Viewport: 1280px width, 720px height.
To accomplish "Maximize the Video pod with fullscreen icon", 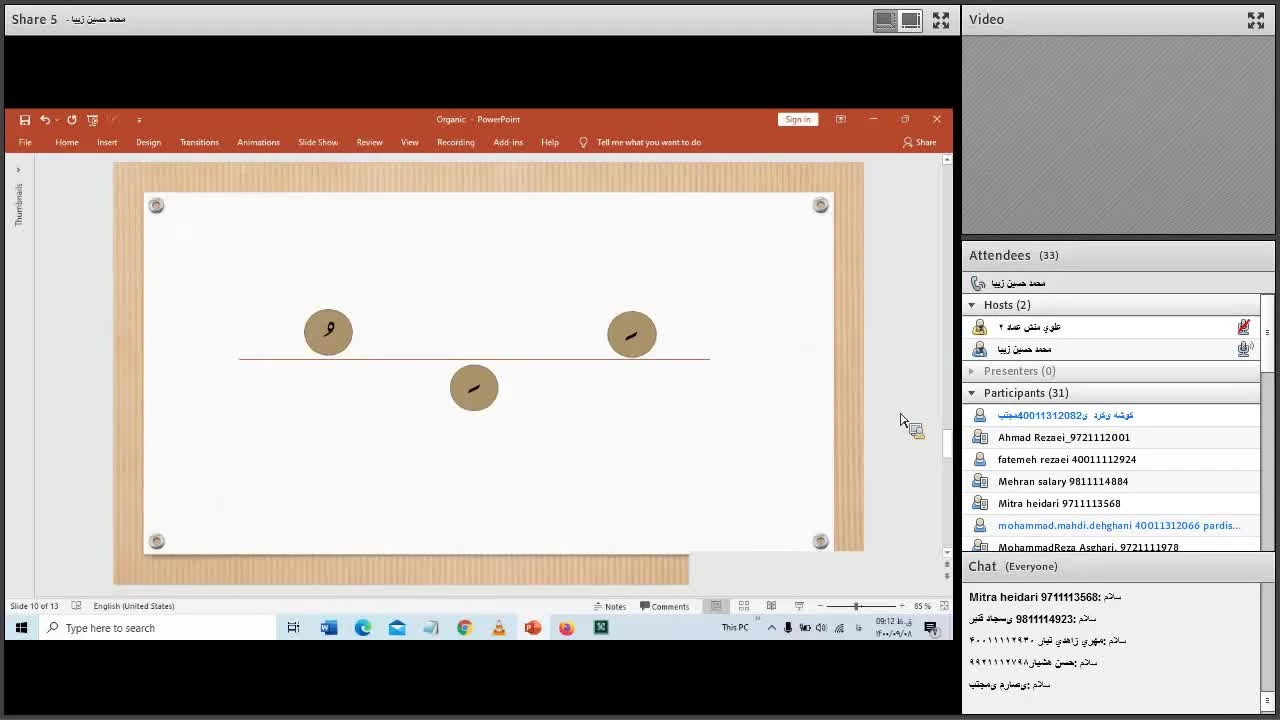I will 1255,20.
